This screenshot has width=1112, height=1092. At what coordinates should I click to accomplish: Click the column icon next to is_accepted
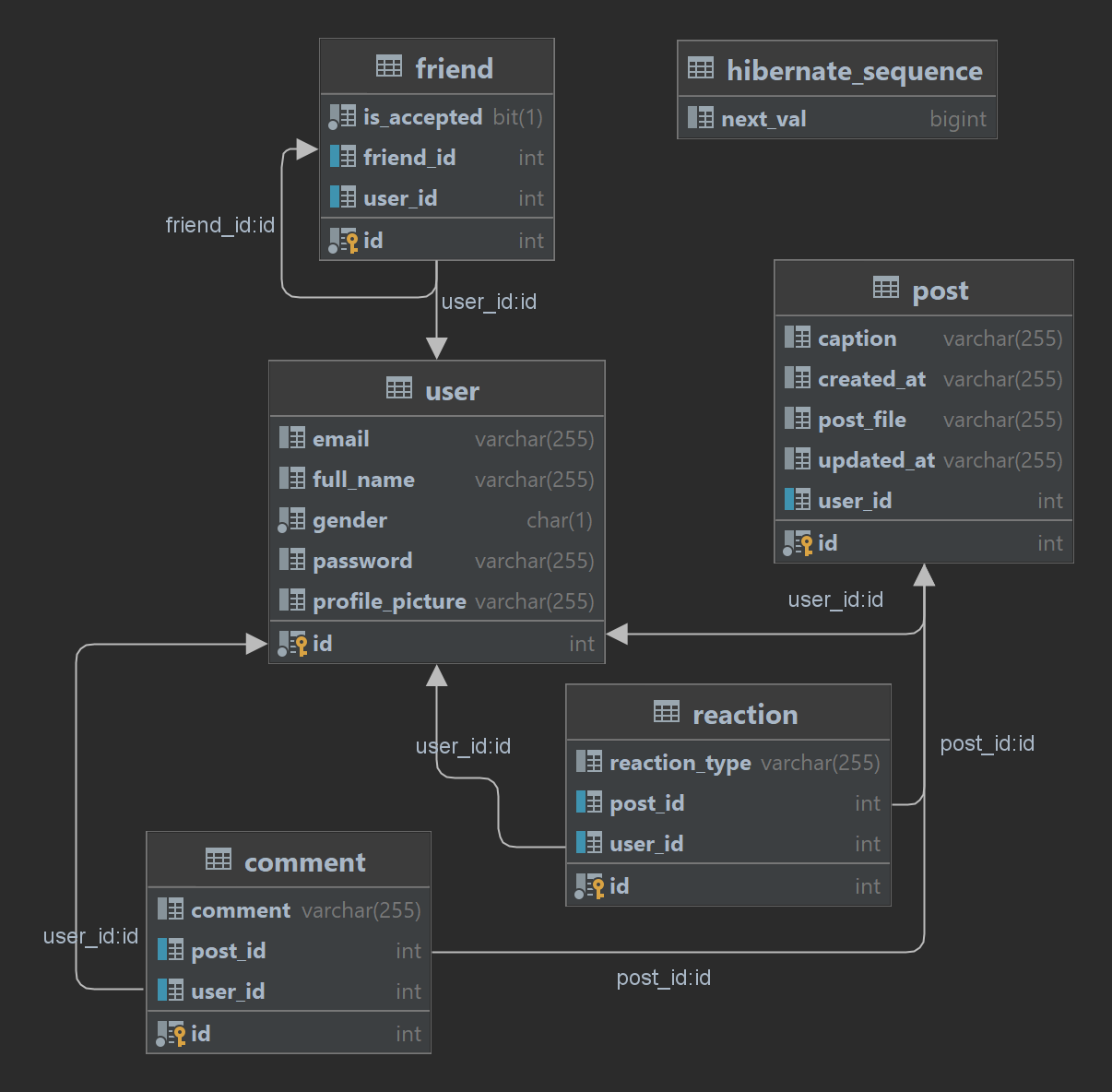tap(343, 116)
